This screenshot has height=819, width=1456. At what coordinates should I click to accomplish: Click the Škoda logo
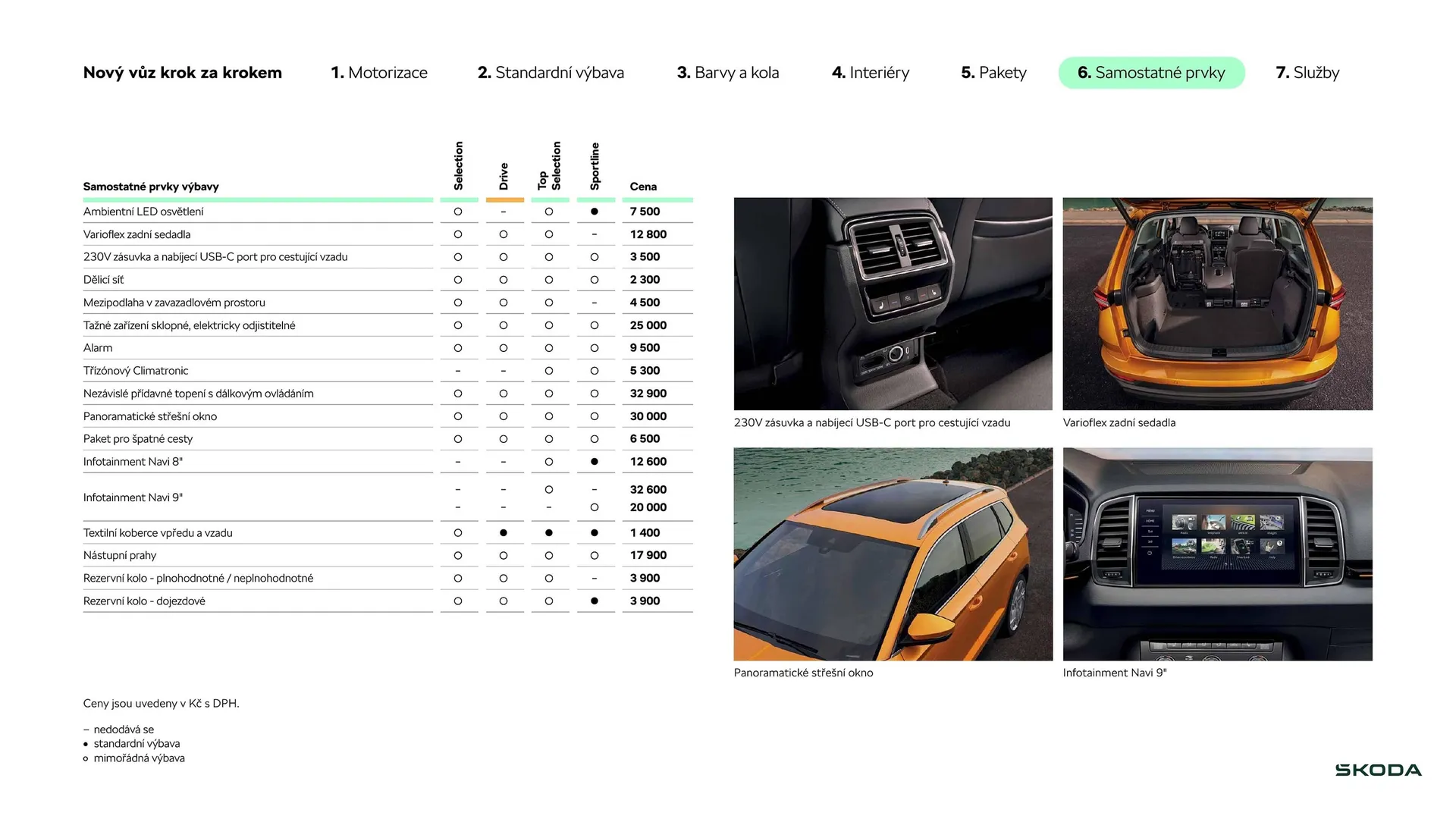coord(1378,770)
